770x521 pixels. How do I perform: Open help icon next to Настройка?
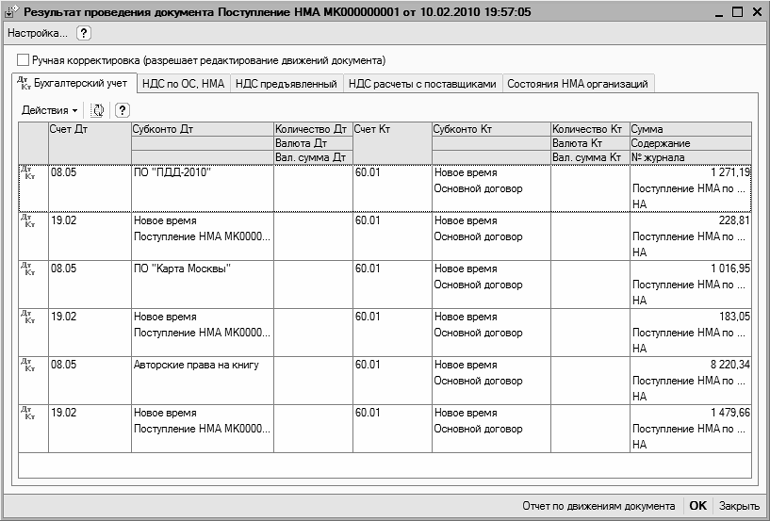coord(83,33)
